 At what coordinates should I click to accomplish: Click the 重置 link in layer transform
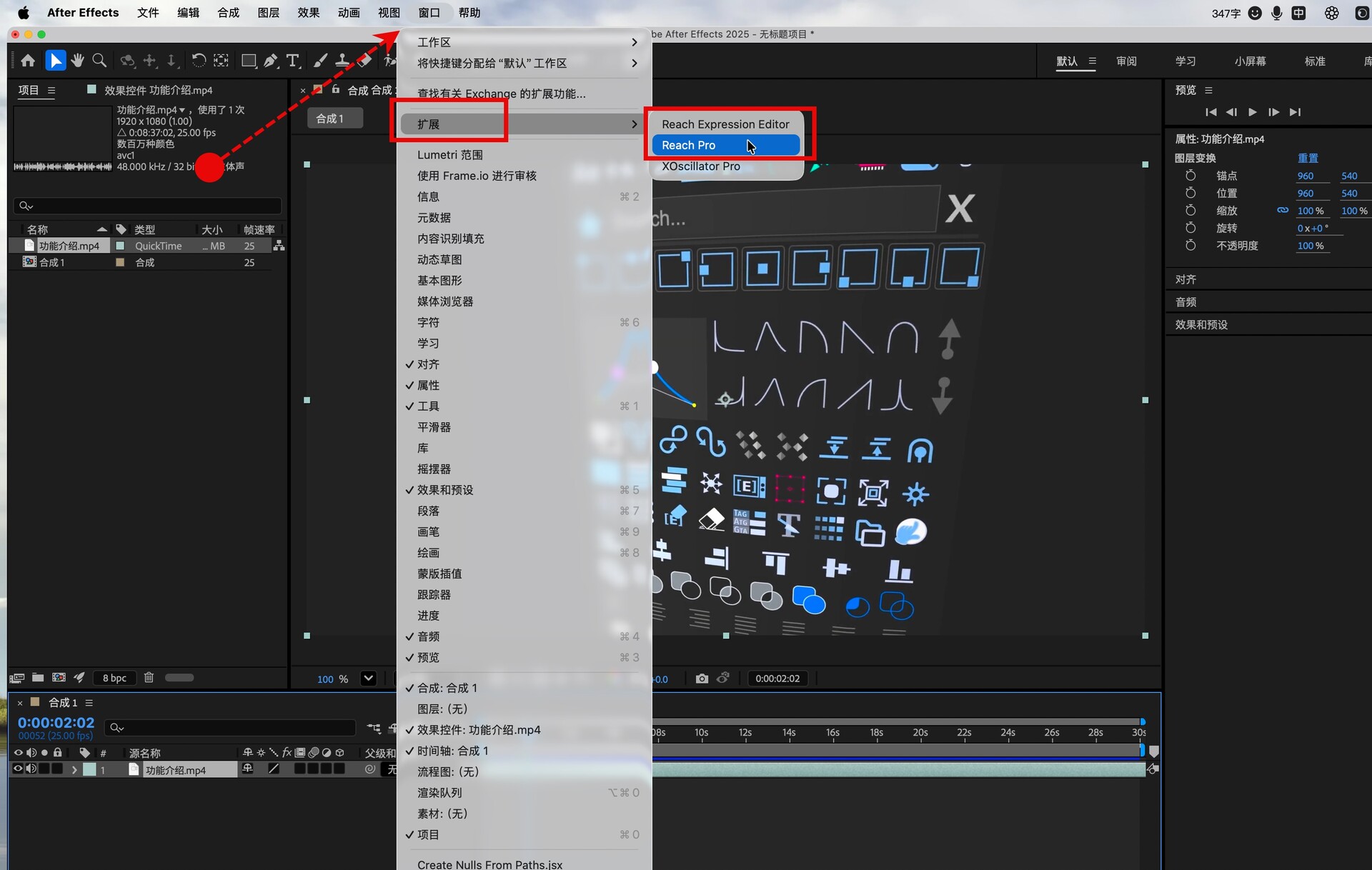pos(1307,158)
